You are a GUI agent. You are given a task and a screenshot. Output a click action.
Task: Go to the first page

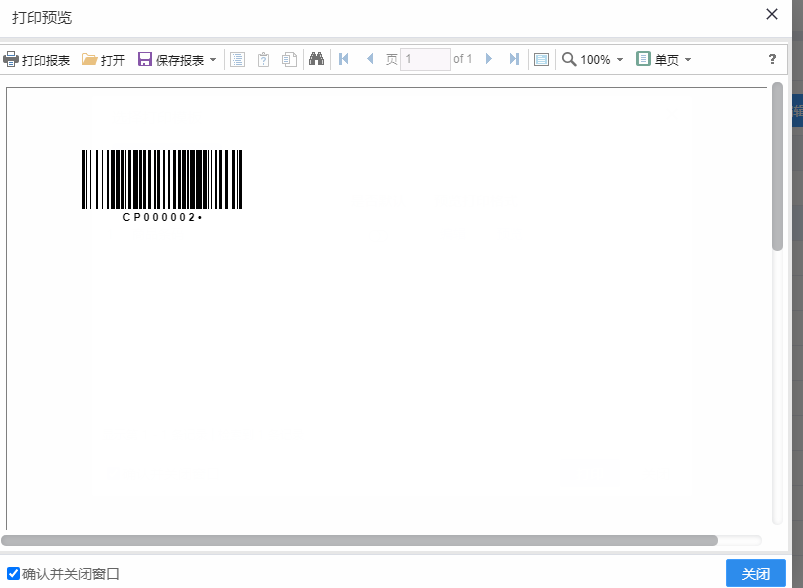click(x=344, y=59)
